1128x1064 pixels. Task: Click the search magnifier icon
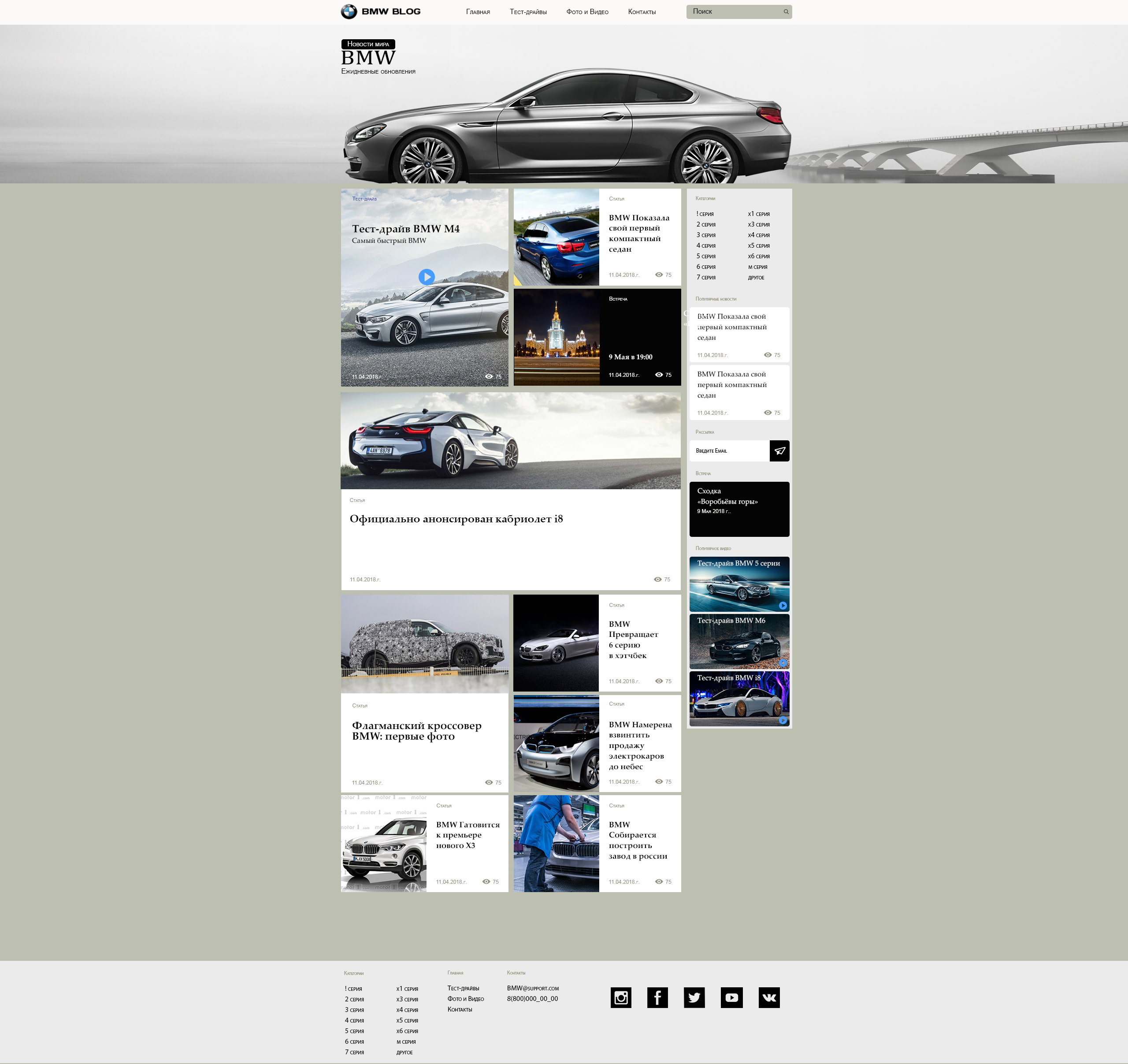click(x=786, y=12)
